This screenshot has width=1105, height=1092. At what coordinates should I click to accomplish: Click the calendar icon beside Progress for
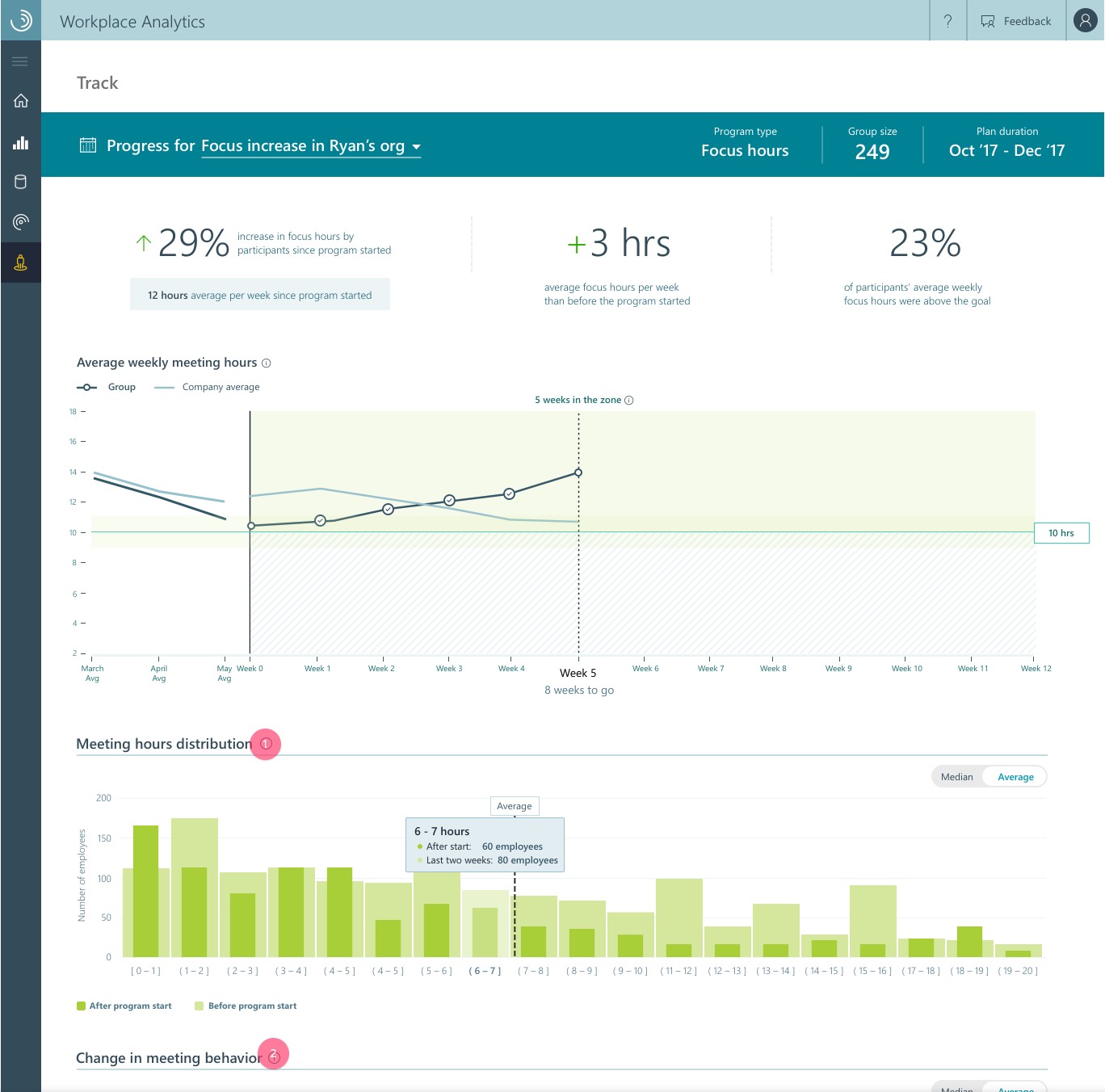pos(88,145)
